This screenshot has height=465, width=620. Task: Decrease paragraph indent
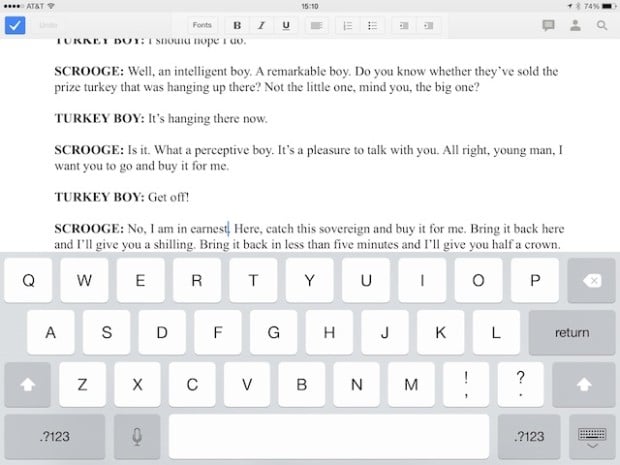point(404,26)
